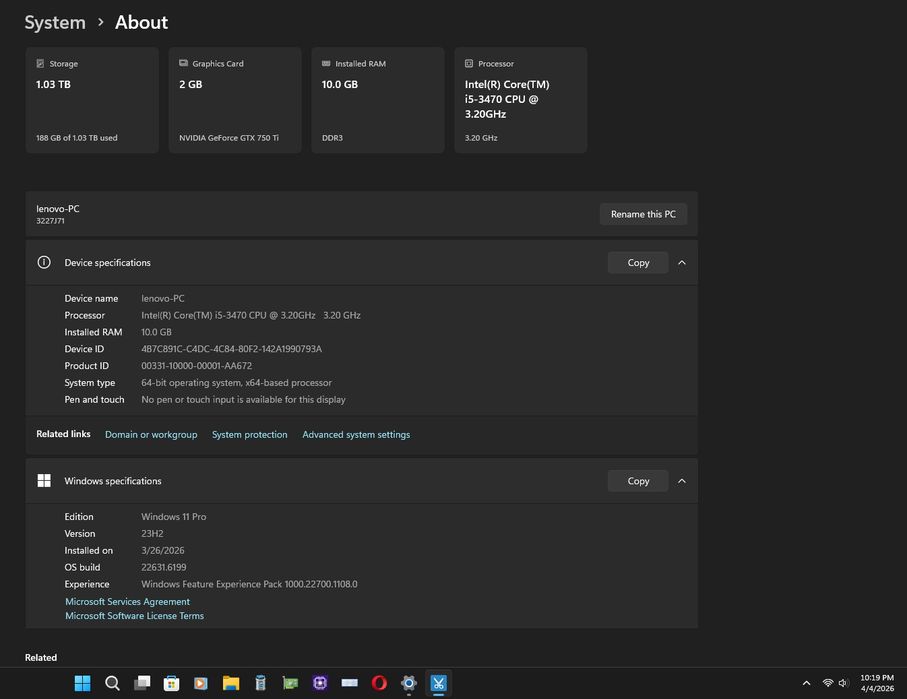
Task: Open Advanced system settings link
Action: tap(356, 435)
